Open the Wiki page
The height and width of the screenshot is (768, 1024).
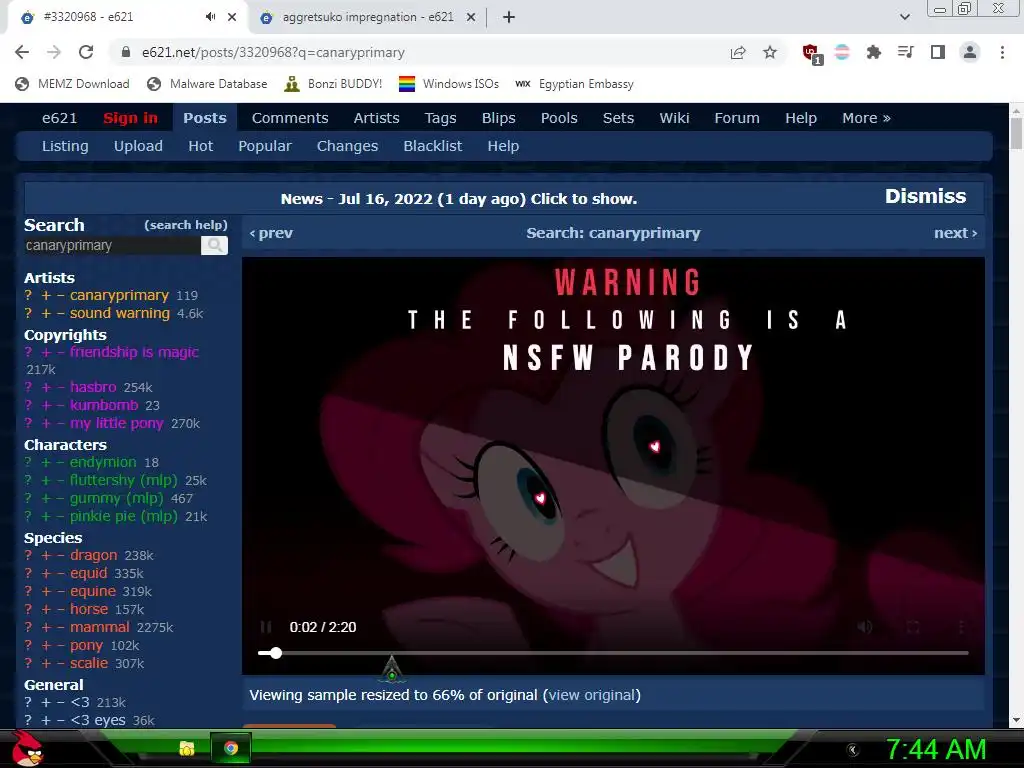(x=675, y=118)
